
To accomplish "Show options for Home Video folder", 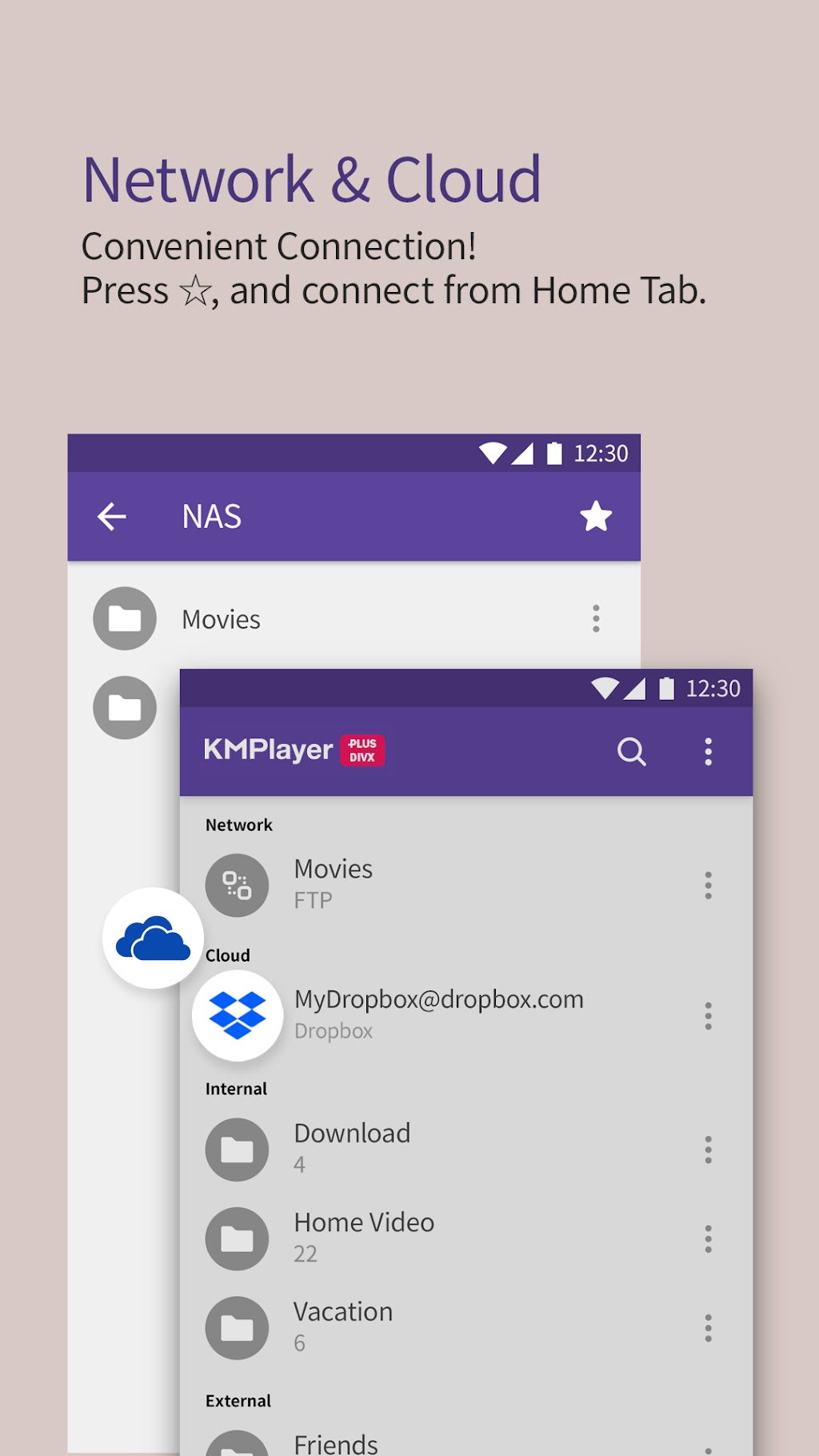I will (x=708, y=1239).
